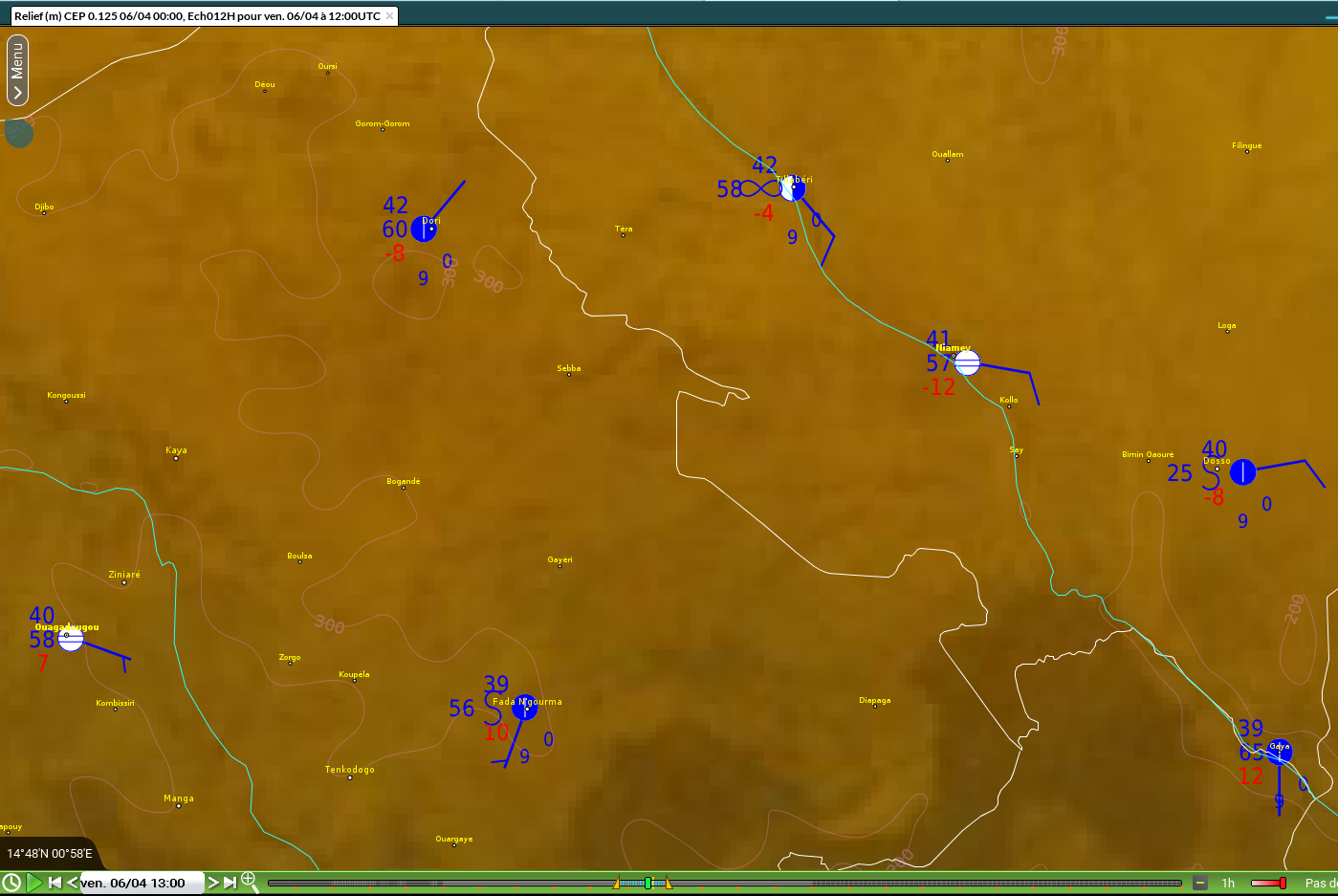Click the Diapaga city label

[875, 700]
